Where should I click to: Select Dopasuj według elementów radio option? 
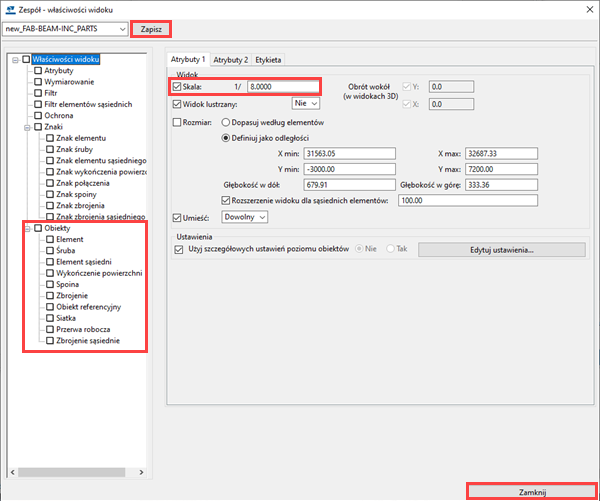225,122
